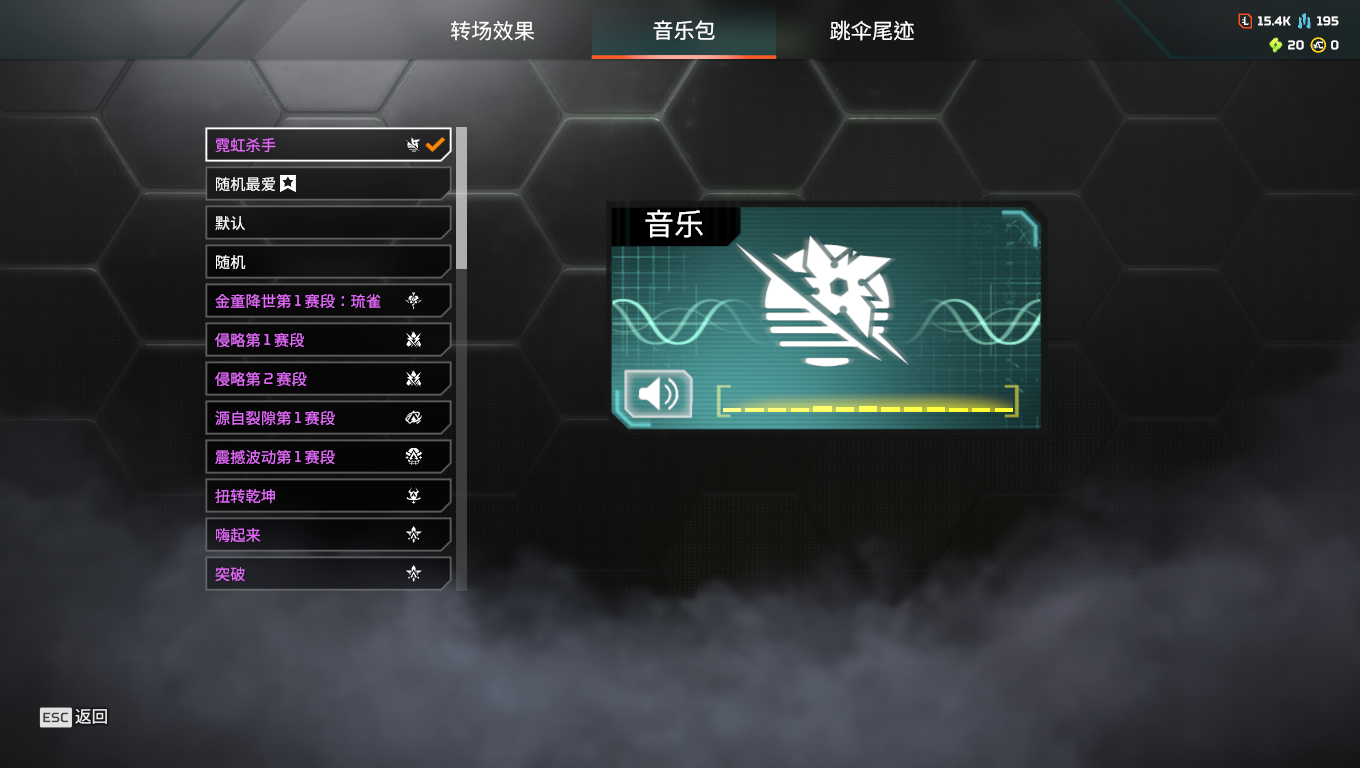Open the 音乐包 tab
The image size is (1360, 768).
tap(684, 31)
